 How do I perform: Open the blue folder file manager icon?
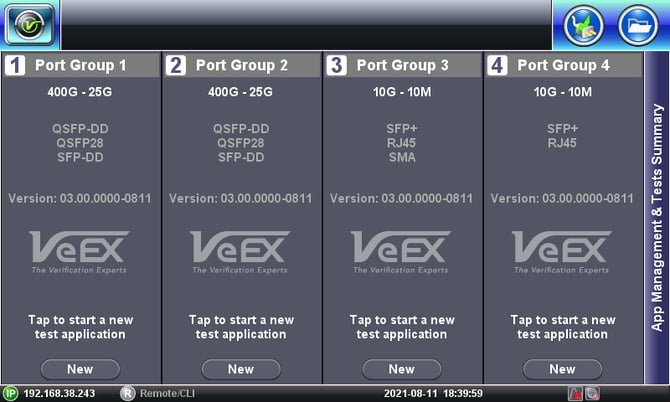[x=638, y=25]
